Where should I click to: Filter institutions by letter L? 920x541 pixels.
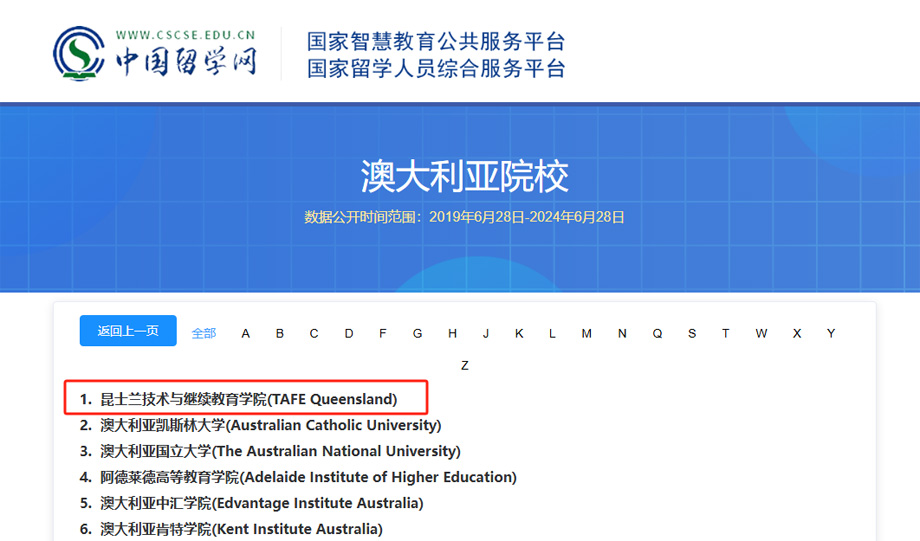point(552,333)
